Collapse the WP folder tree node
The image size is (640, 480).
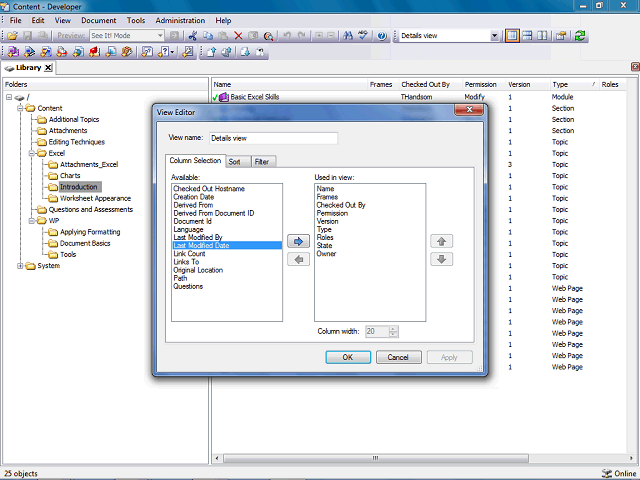pyautogui.click(x=31, y=221)
